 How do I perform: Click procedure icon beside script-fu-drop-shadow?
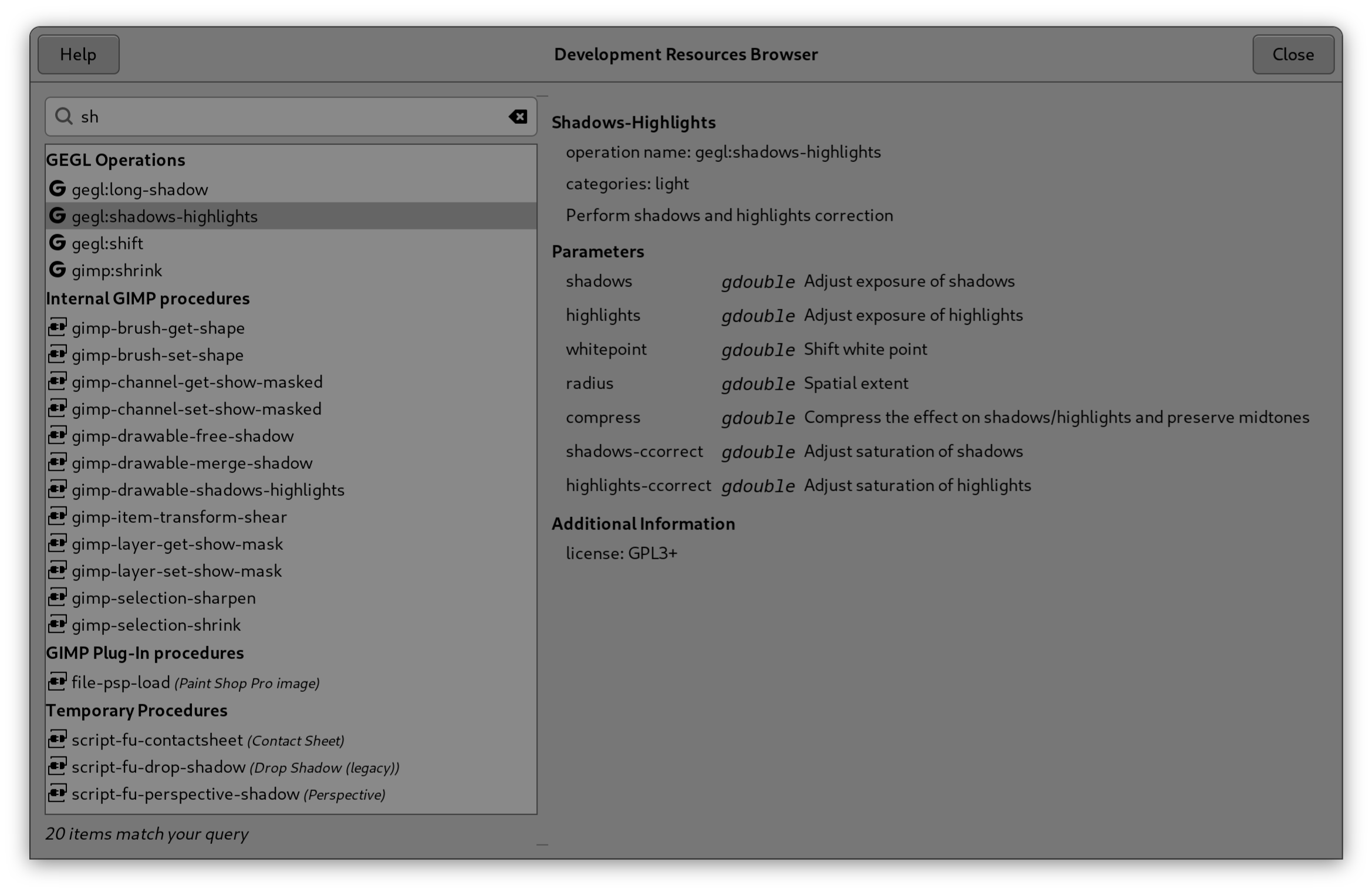coord(57,766)
